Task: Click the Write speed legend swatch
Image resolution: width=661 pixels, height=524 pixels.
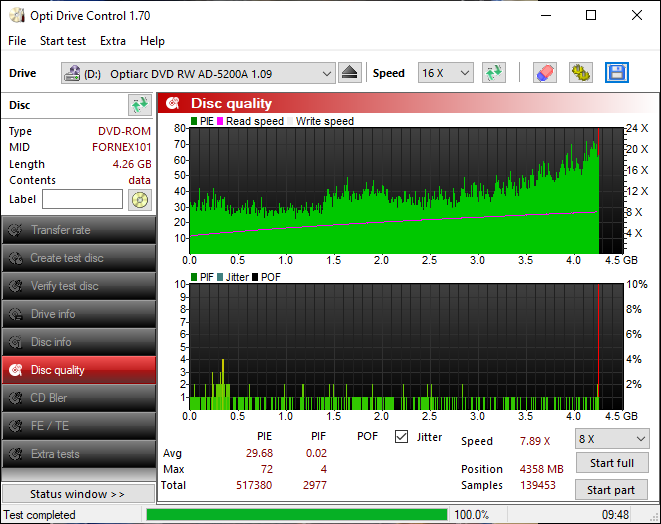Action: pyautogui.click(x=290, y=121)
